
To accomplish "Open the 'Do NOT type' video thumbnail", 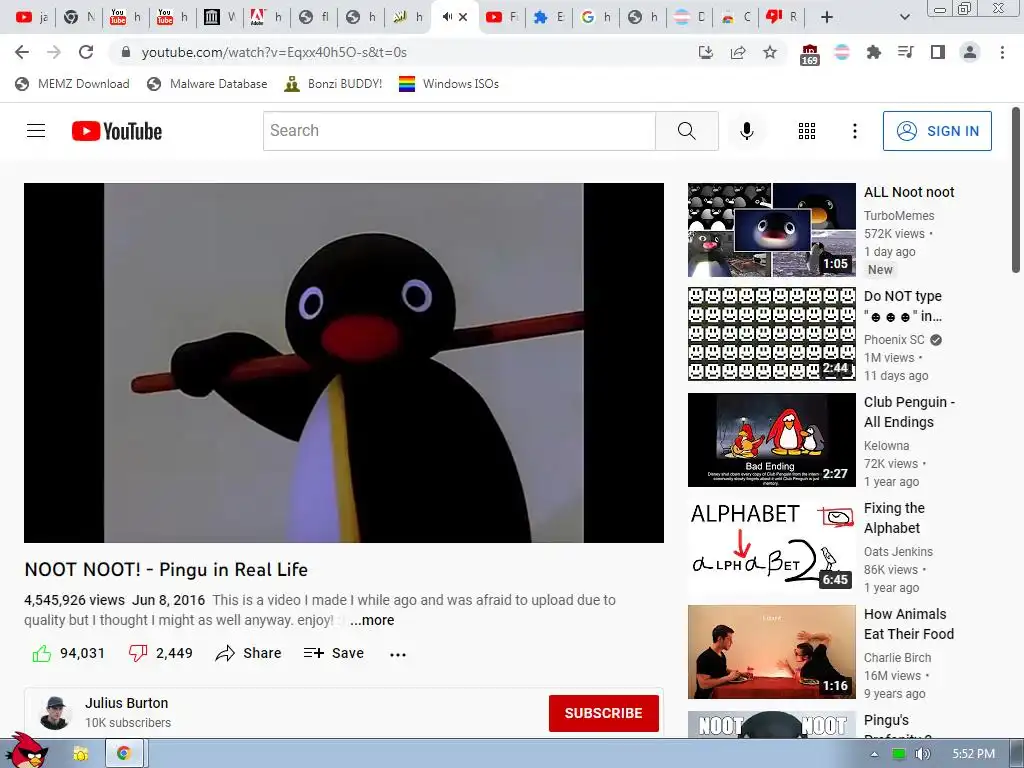I will point(771,334).
